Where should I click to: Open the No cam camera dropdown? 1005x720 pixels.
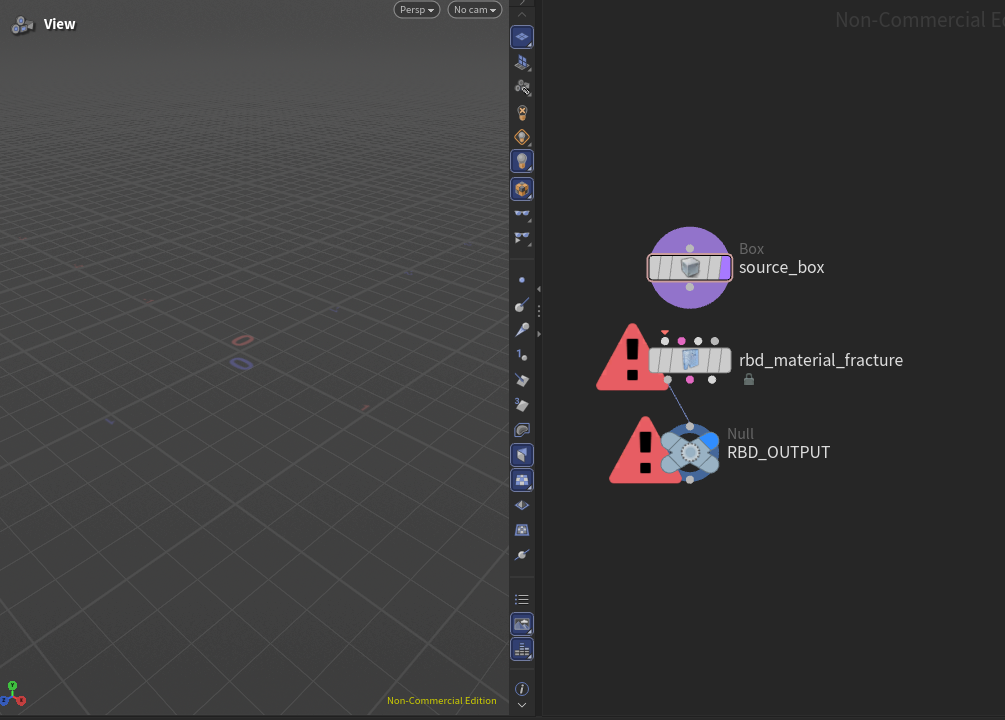tap(474, 10)
